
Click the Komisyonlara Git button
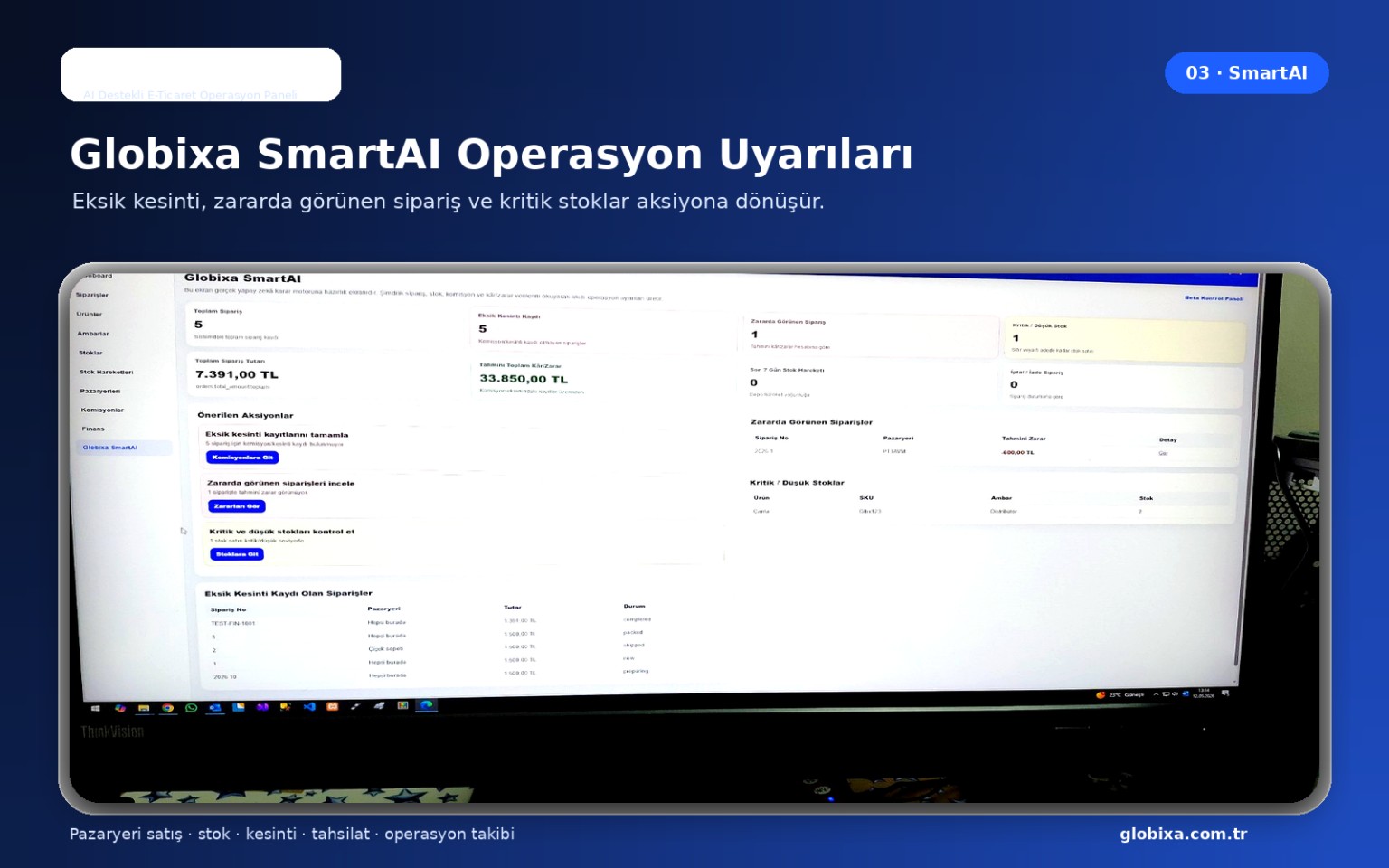(x=242, y=458)
